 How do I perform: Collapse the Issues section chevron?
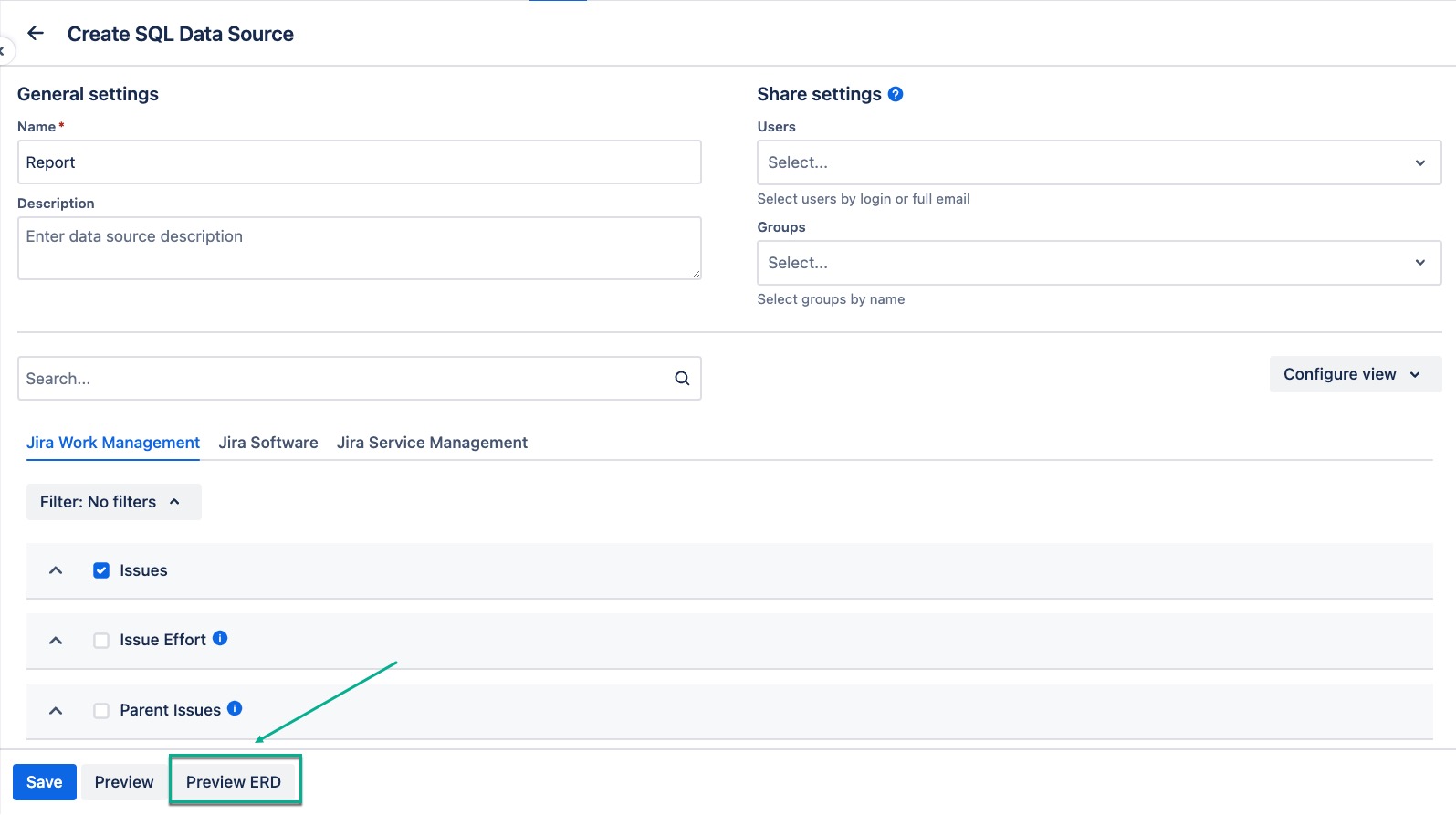point(56,570)
